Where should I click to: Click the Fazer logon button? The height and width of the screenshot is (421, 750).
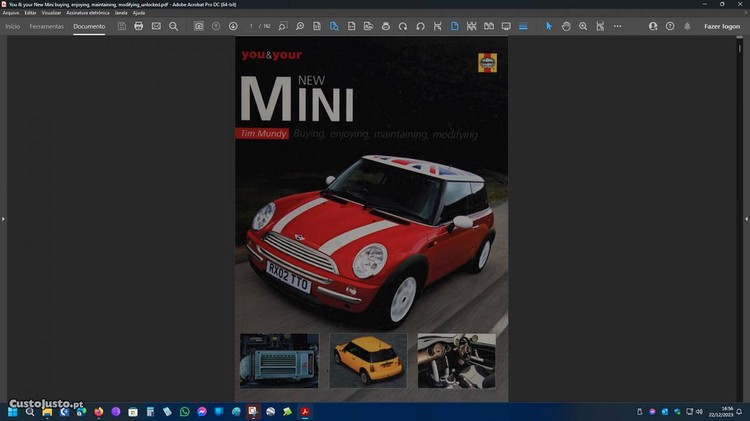tap(722, 26)
